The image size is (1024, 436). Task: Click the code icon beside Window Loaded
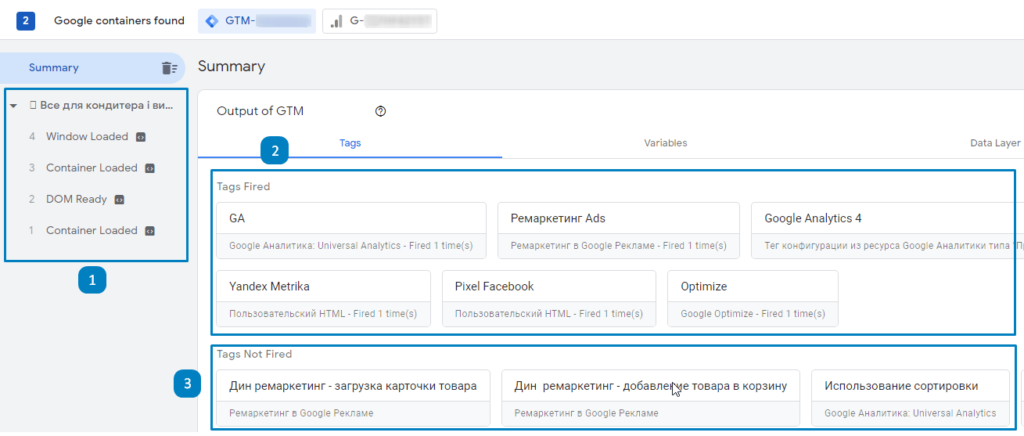pyautogui.click(x=140, y=137)
